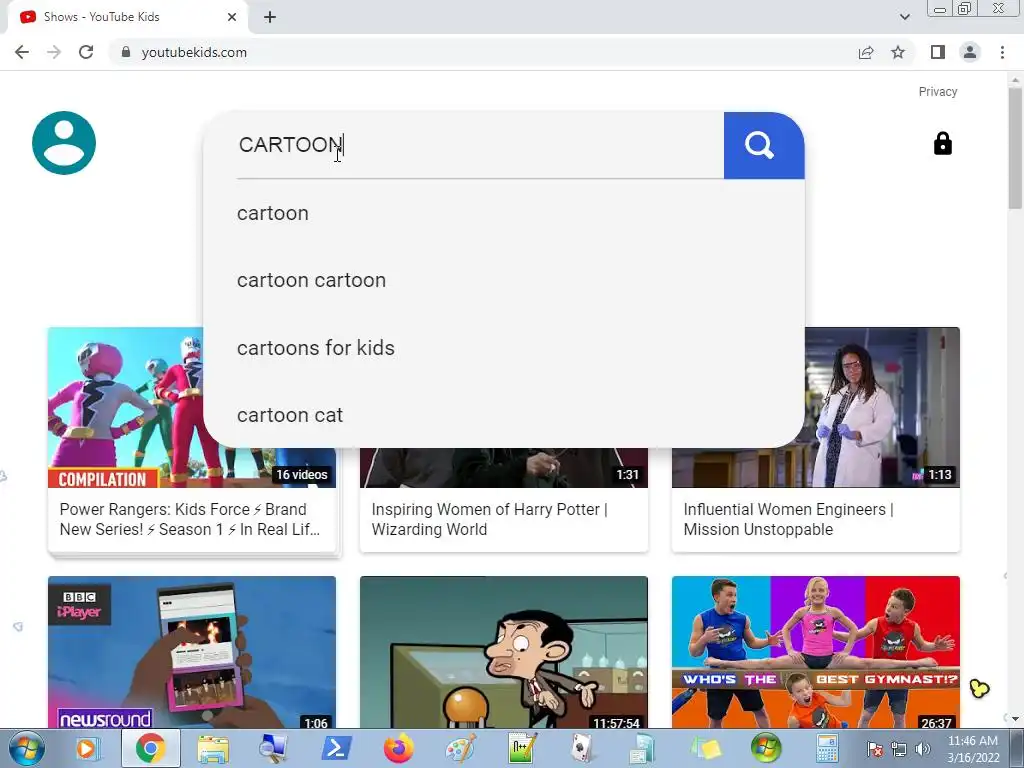Open the profile avatar icon
Screen dimensions: 1024x768
coord(64,143)
